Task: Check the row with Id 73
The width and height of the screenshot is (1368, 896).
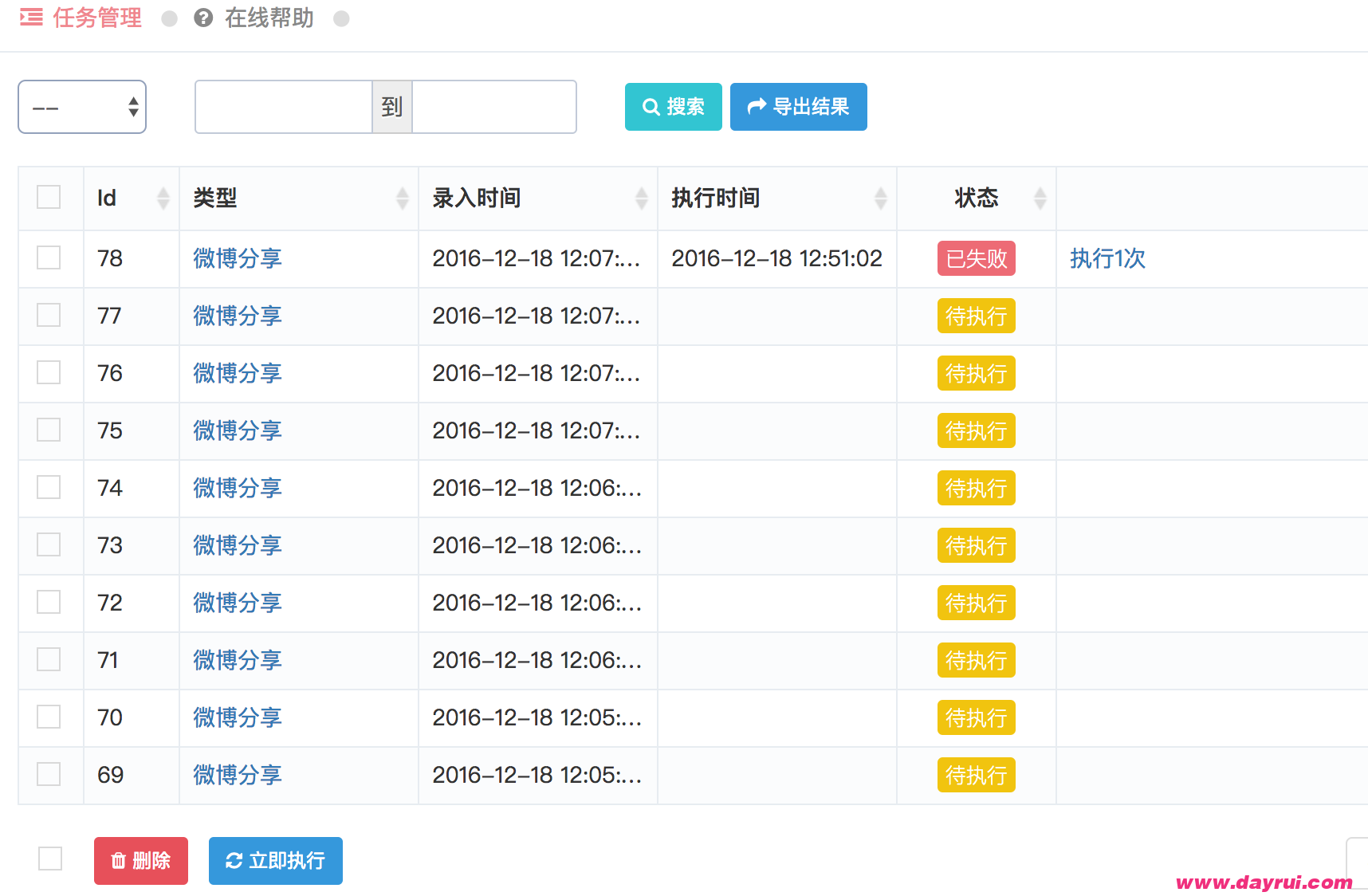Action: coord(49,544)
